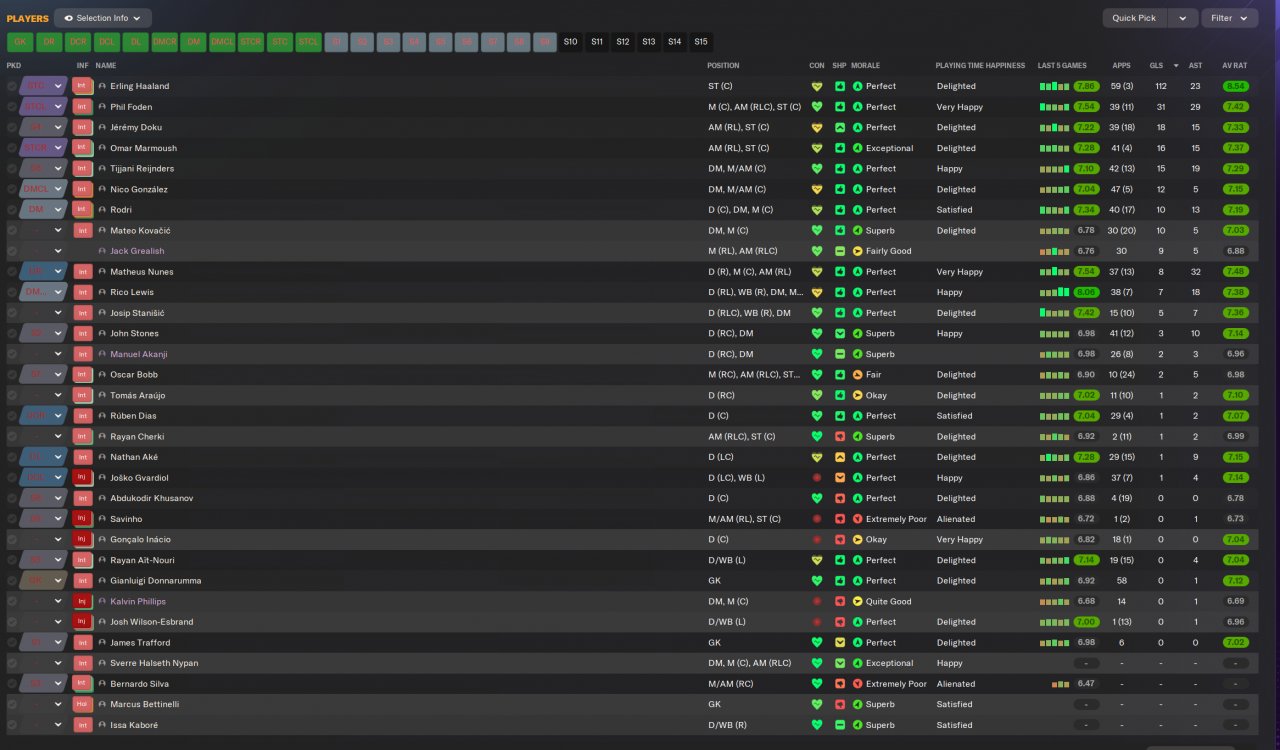Toggle the selection circle in Nathan Aké's row
The height and width of the screenshot is (750, 1280).
(12, 457)
